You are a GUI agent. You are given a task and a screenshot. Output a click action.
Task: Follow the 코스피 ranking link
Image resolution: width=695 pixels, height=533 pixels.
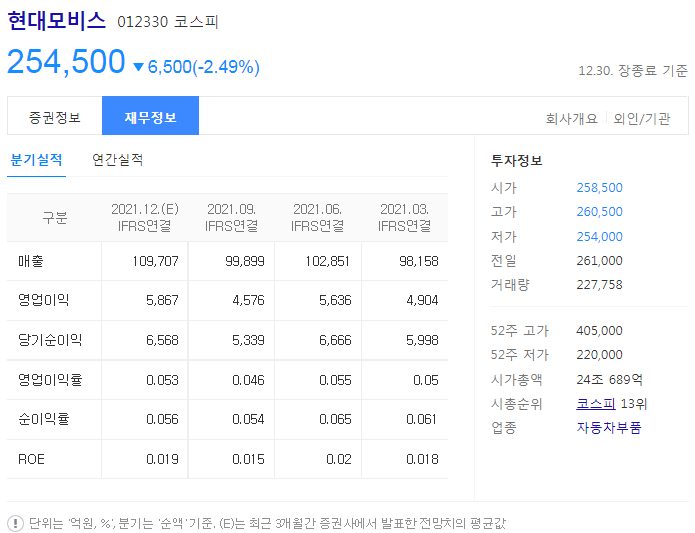tap(596, 404)
